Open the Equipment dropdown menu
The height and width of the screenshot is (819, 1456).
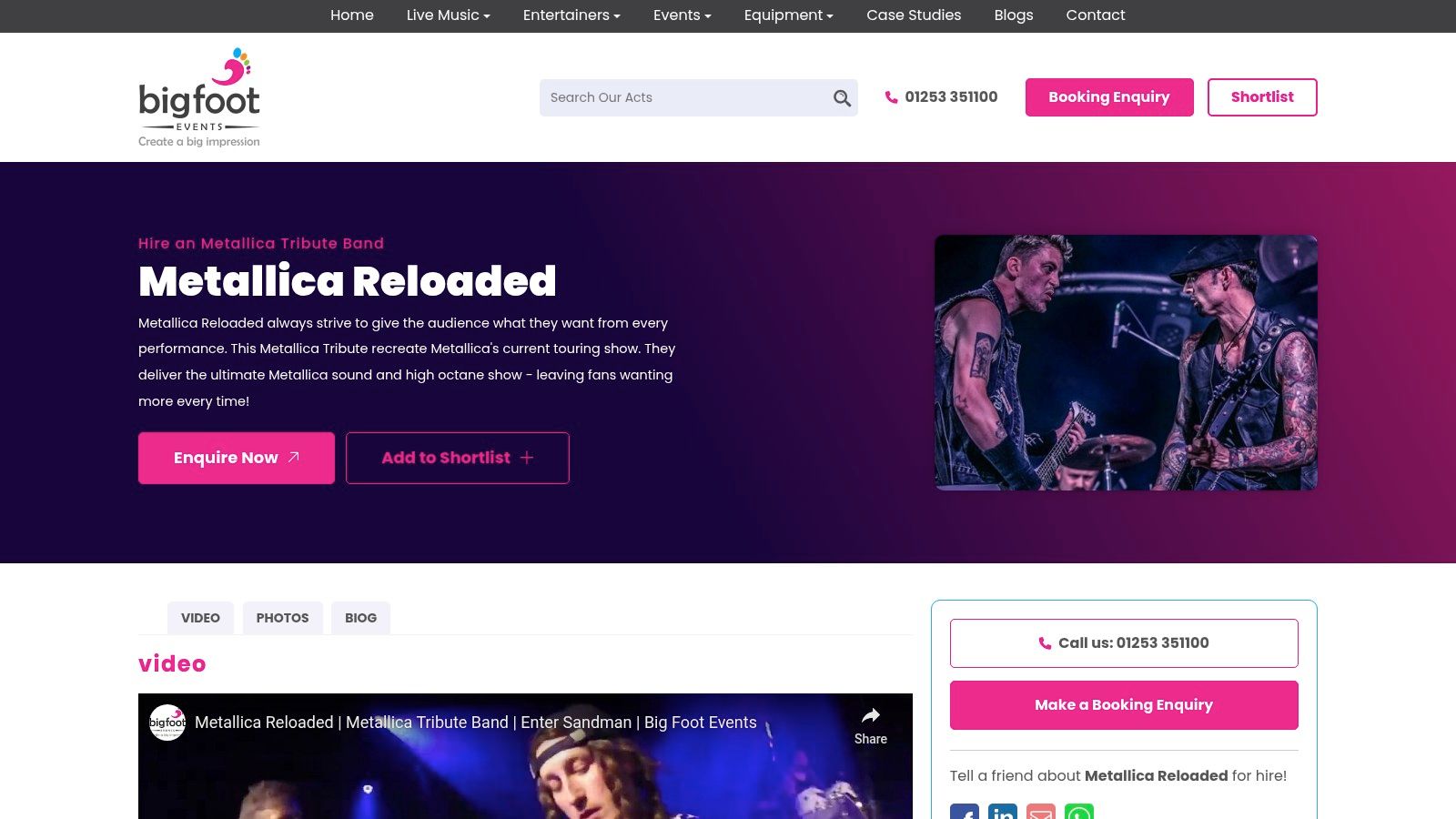788,15
